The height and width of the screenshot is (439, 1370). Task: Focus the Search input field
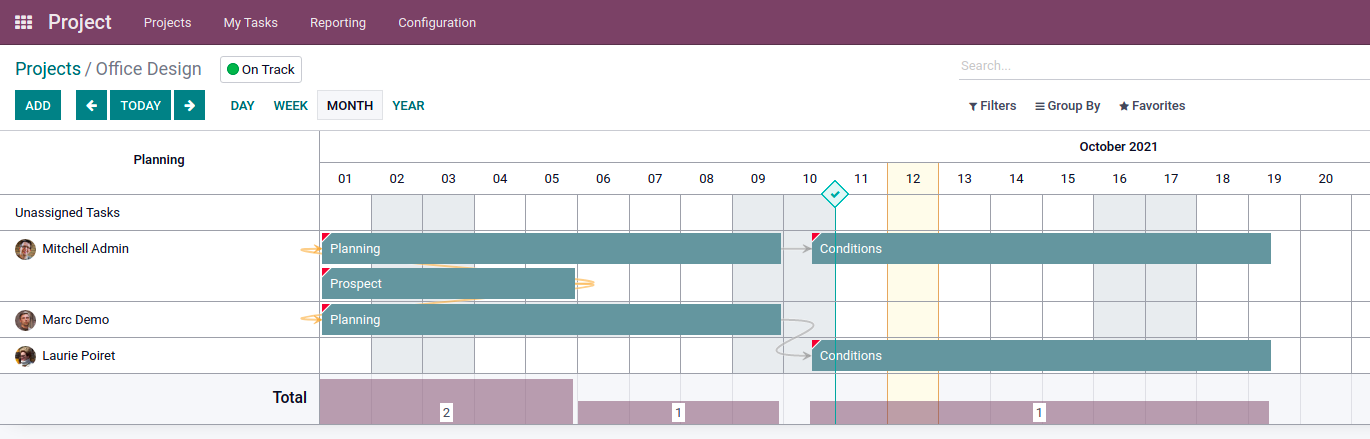1164,66
